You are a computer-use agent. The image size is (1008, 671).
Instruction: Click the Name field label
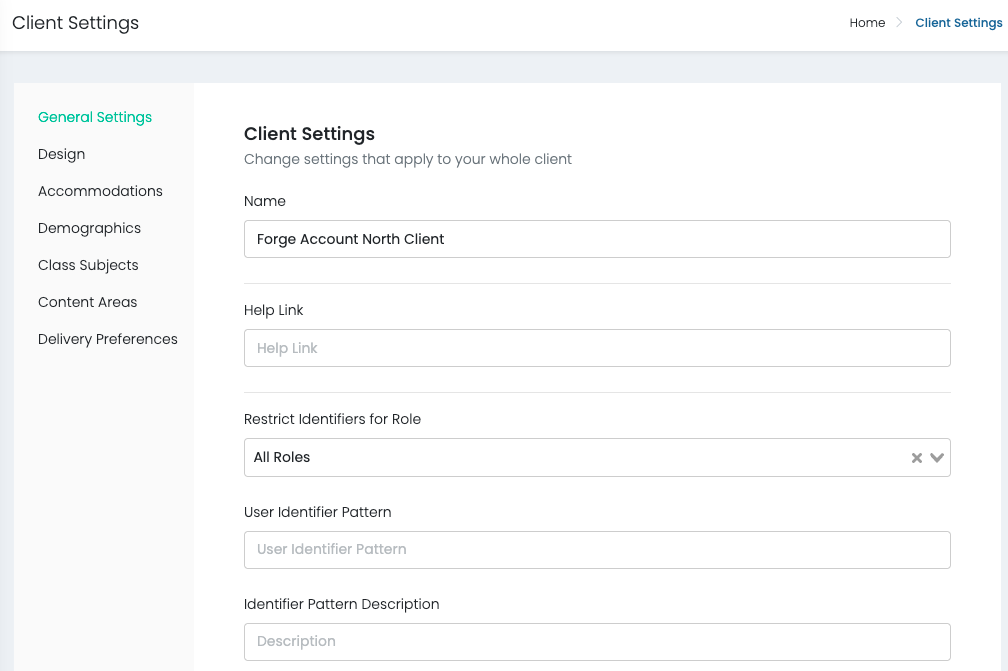[265, 201]
